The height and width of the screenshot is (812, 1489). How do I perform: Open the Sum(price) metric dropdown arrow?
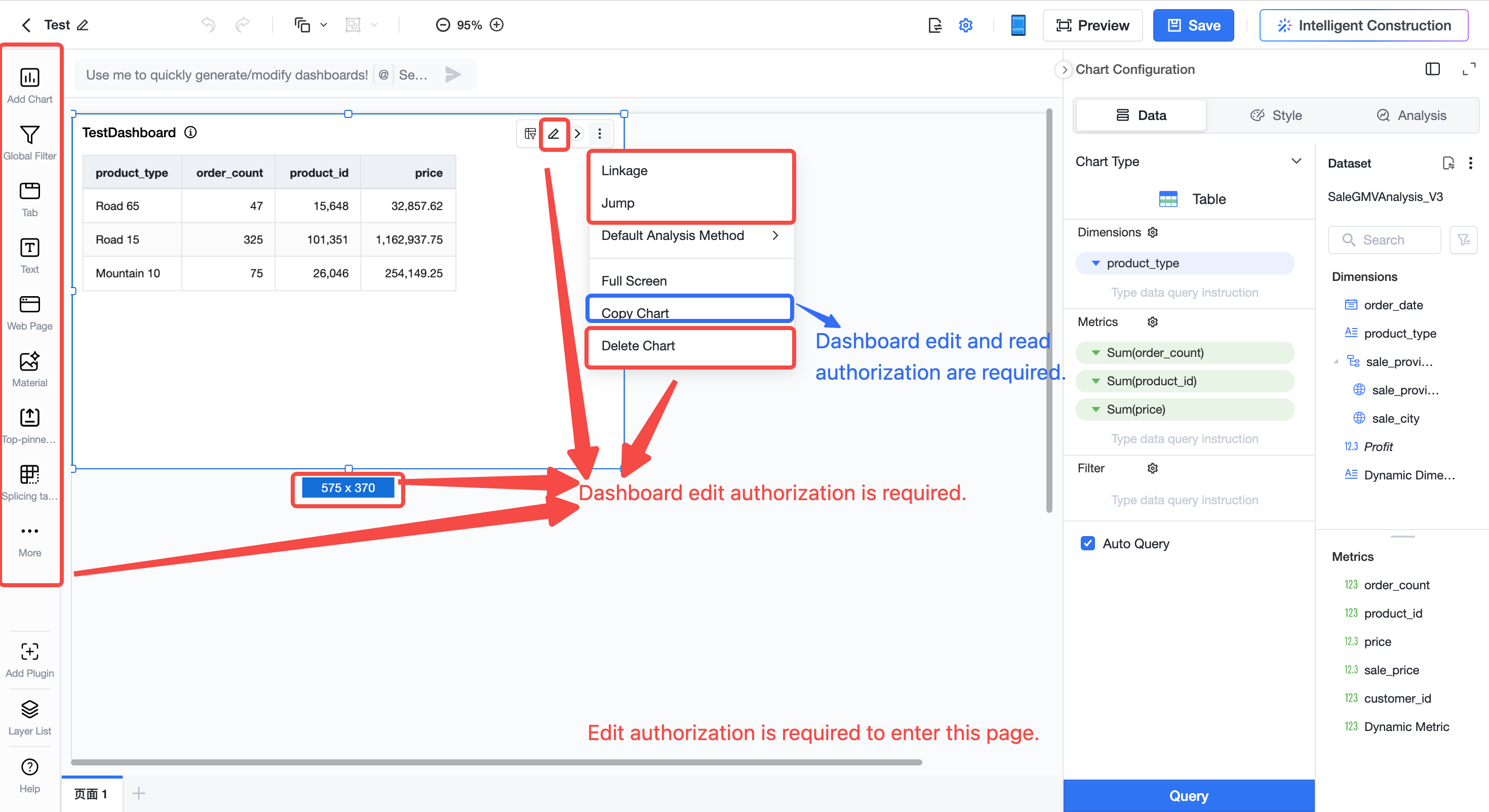coord(1095,409)
